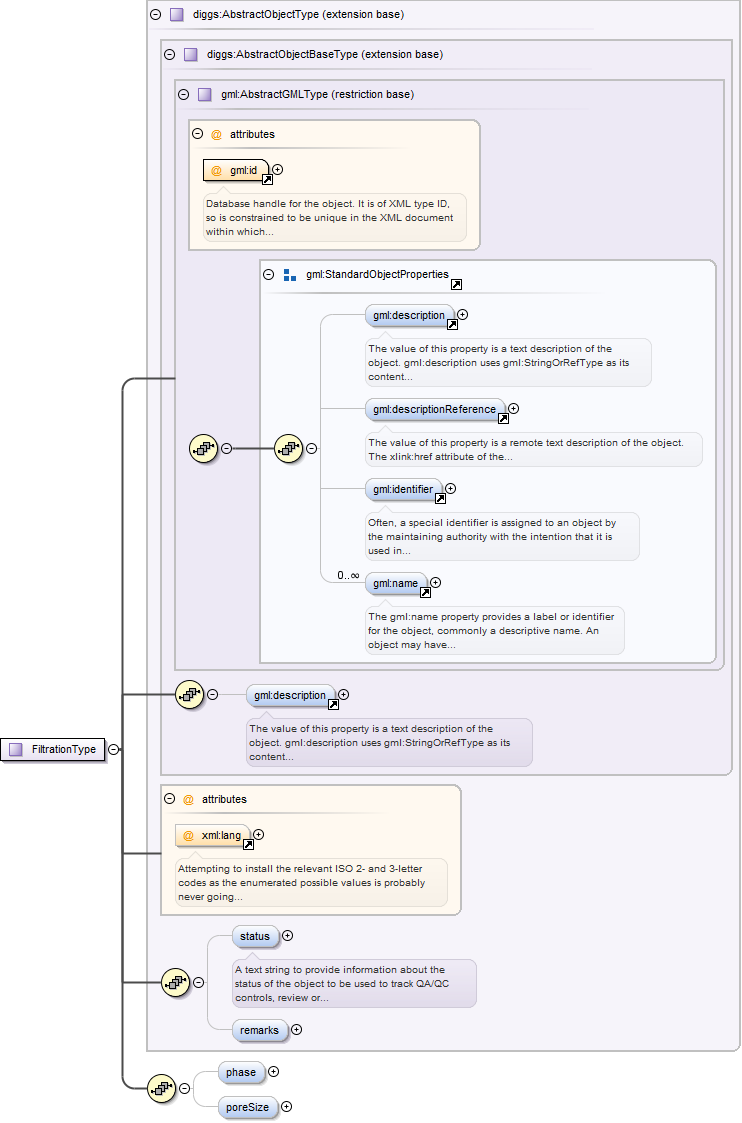This screenshot has width=742, height=1123.
Task: Collapse the FiltrationType root node
Action: click(x=114, y=749)
